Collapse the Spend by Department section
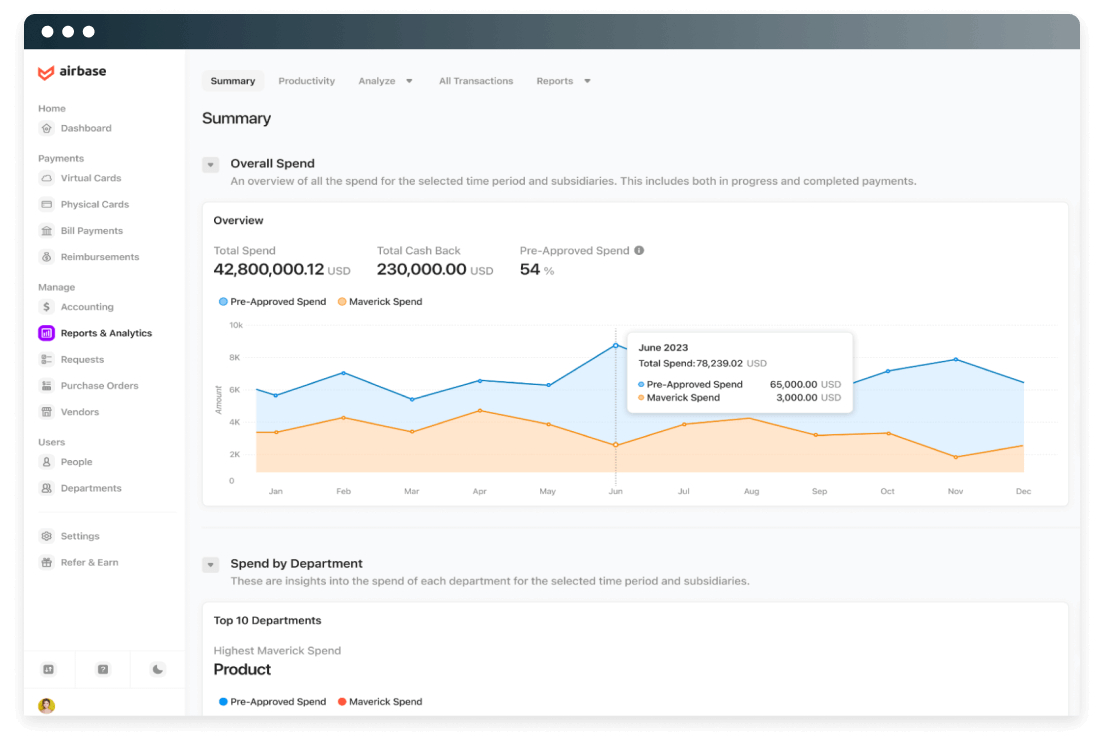The height and width of the screenshot is (751, 1104). (210, 565)
